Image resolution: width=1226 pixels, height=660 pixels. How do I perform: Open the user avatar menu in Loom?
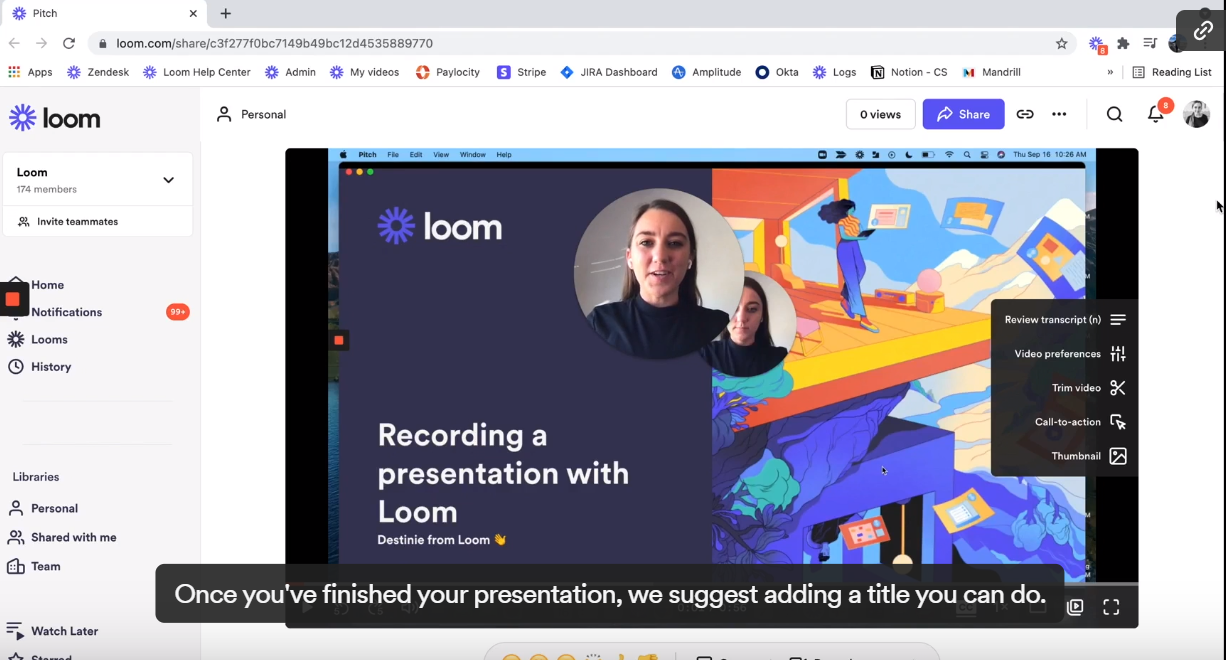1196,114
